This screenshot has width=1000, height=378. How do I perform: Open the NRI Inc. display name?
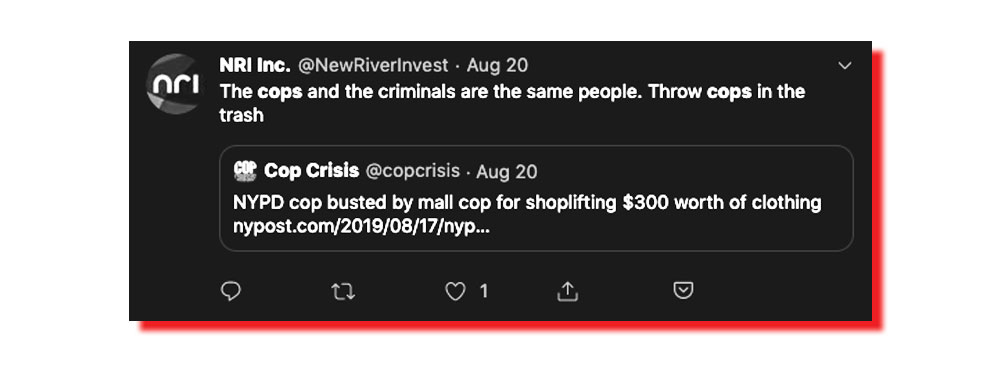coord(254,65)
